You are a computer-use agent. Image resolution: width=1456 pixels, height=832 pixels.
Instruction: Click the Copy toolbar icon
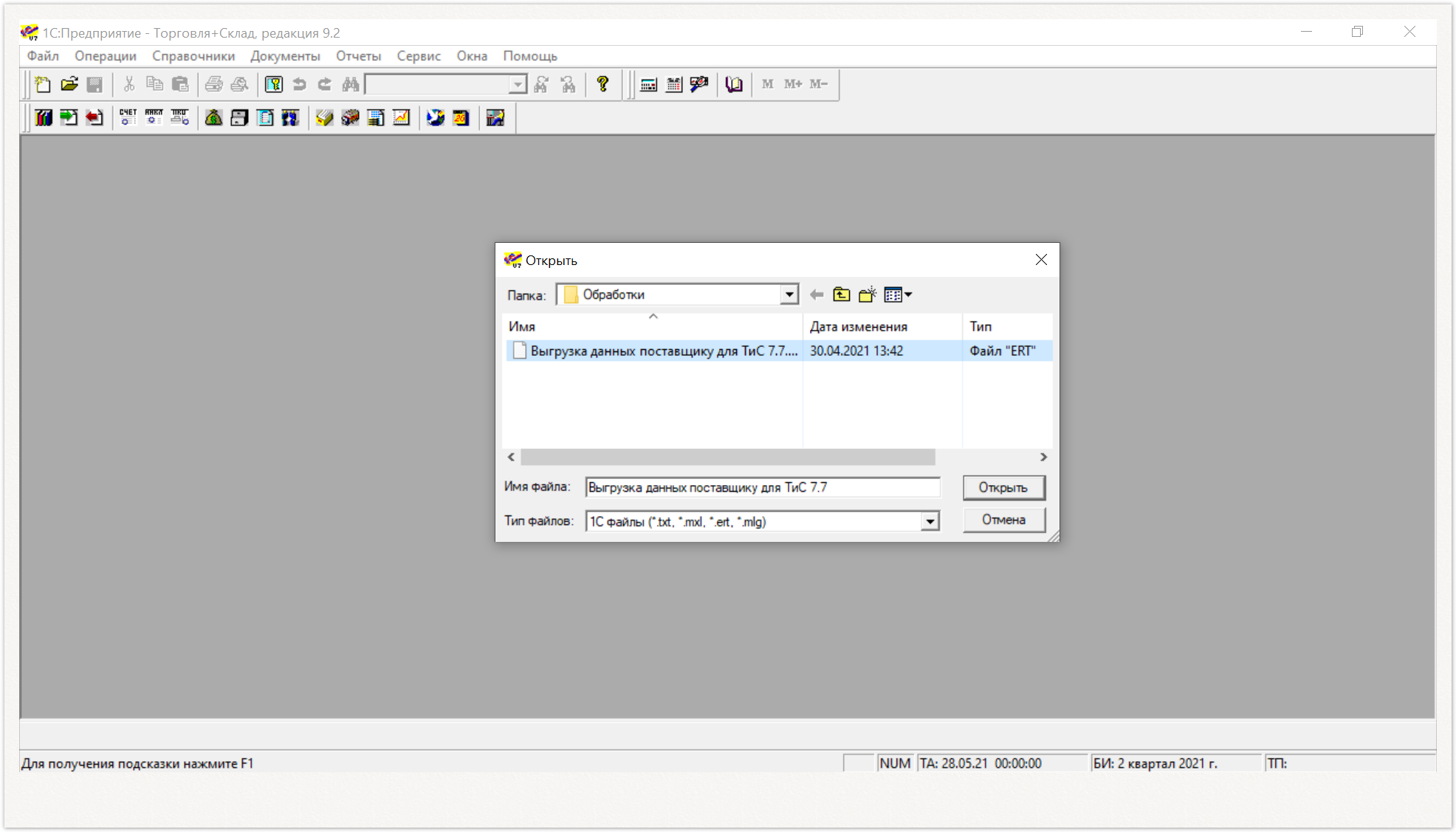(x=154, y=84)
